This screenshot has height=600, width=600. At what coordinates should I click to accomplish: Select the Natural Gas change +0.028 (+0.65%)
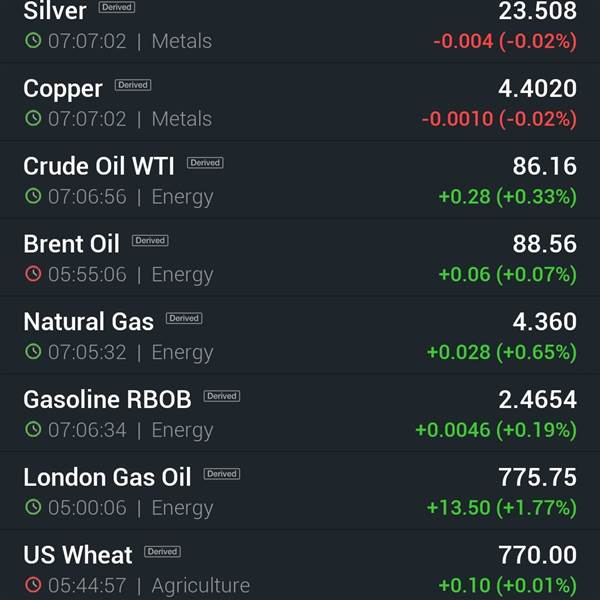pyautogui.click(x=502, y=352)
